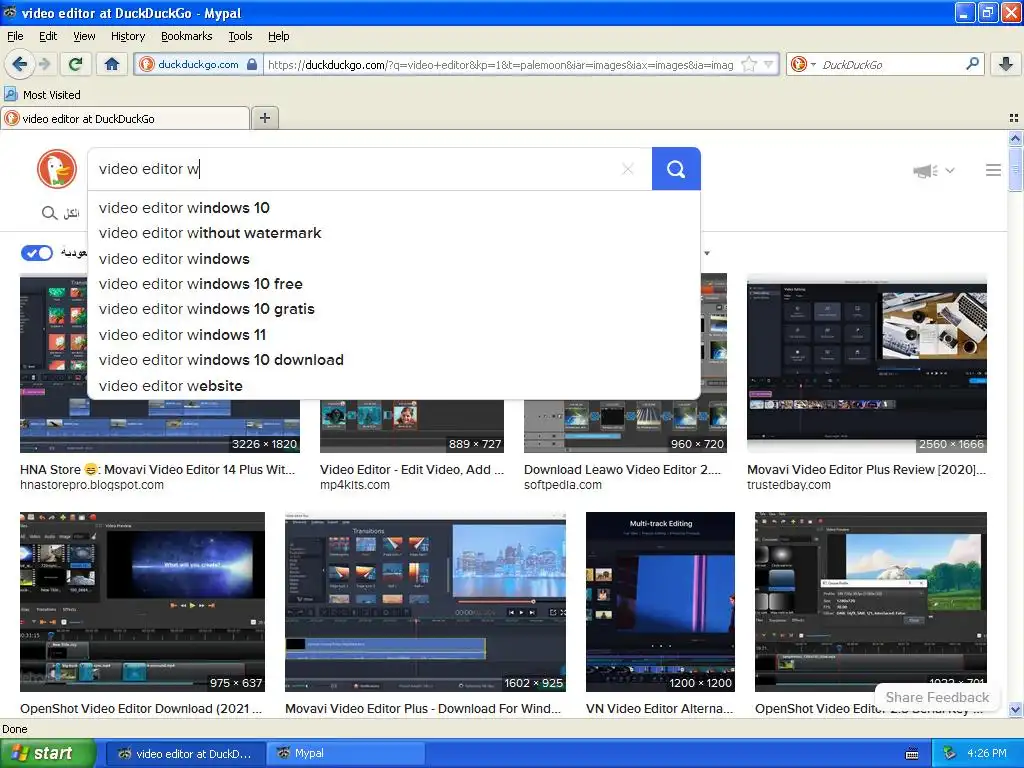The image size is (1024, 768).
Task: Choose suggestion video editor website
Action: 394,385
